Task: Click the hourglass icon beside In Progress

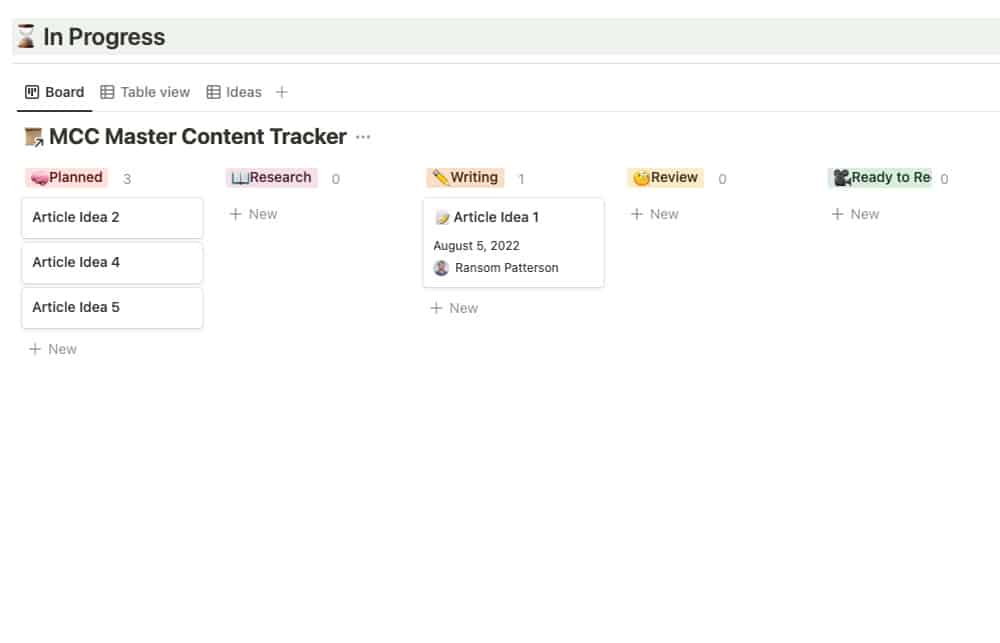Action: click(24, 36)
